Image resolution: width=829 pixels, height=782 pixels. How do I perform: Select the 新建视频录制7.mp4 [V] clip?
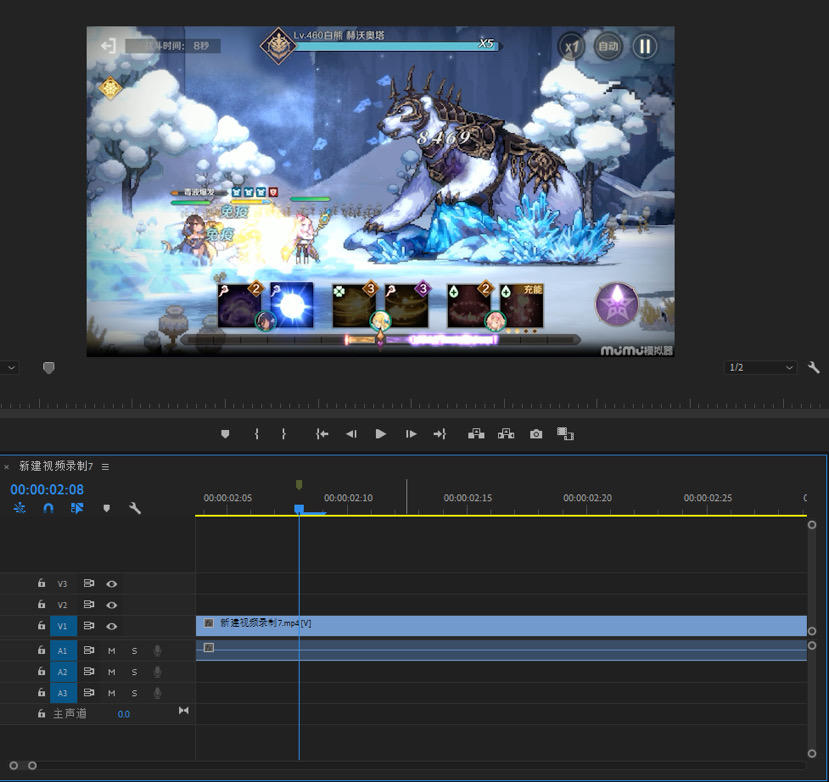coord(501,625)
